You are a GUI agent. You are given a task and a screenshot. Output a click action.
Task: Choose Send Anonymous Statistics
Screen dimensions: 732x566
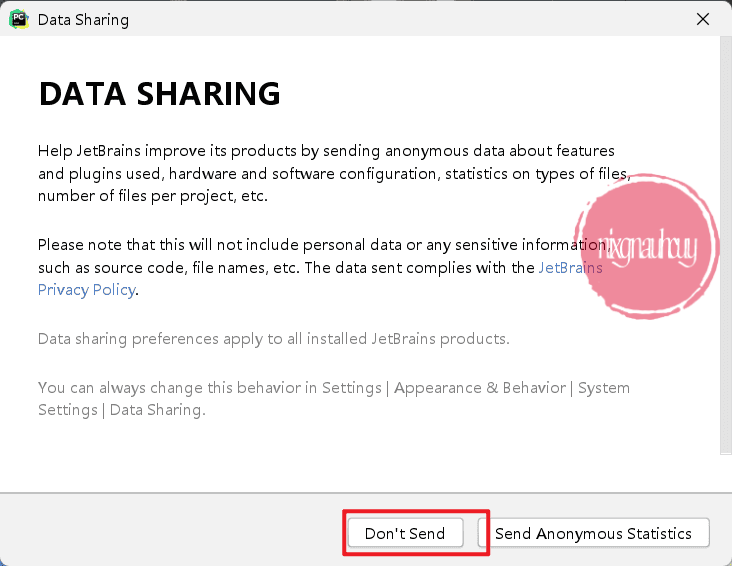[593, 533]
